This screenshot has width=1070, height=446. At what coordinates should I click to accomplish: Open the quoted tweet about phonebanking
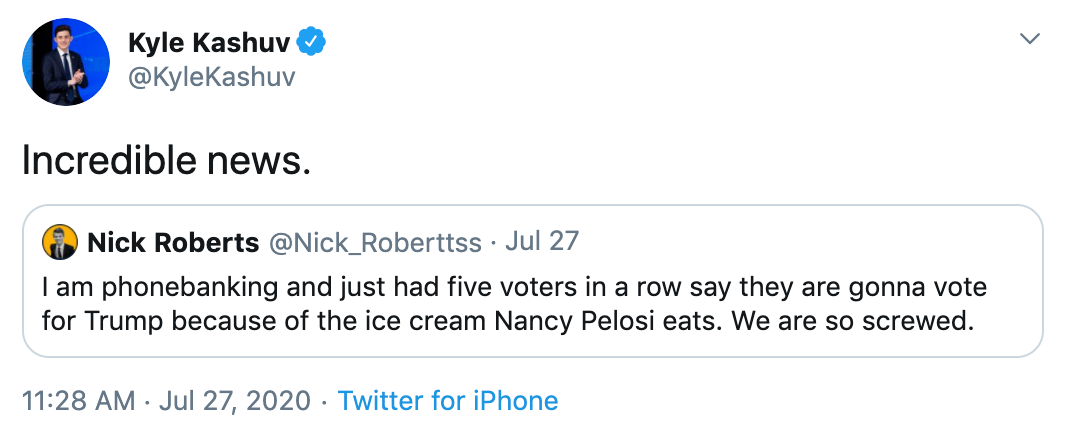532,281
